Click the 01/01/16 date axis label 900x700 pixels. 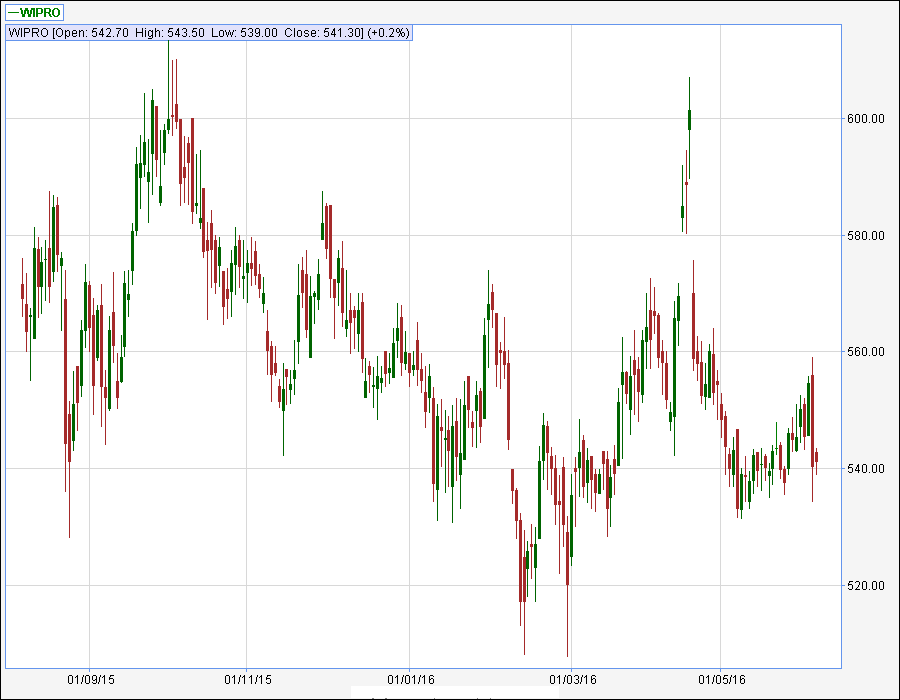tap(409, 680)
